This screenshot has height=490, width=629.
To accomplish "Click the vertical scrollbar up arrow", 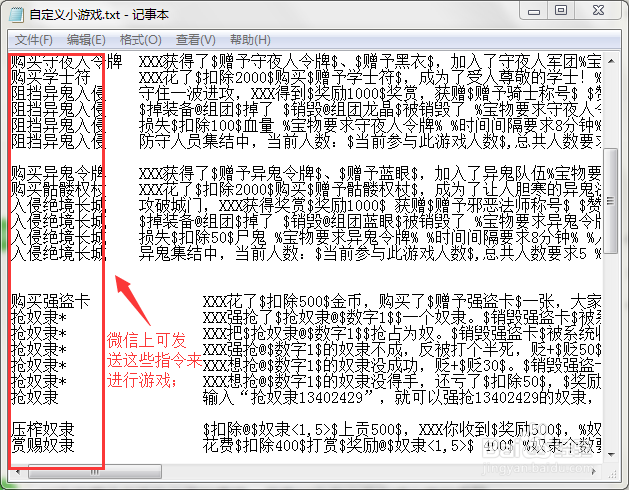I will pos(611,61).
